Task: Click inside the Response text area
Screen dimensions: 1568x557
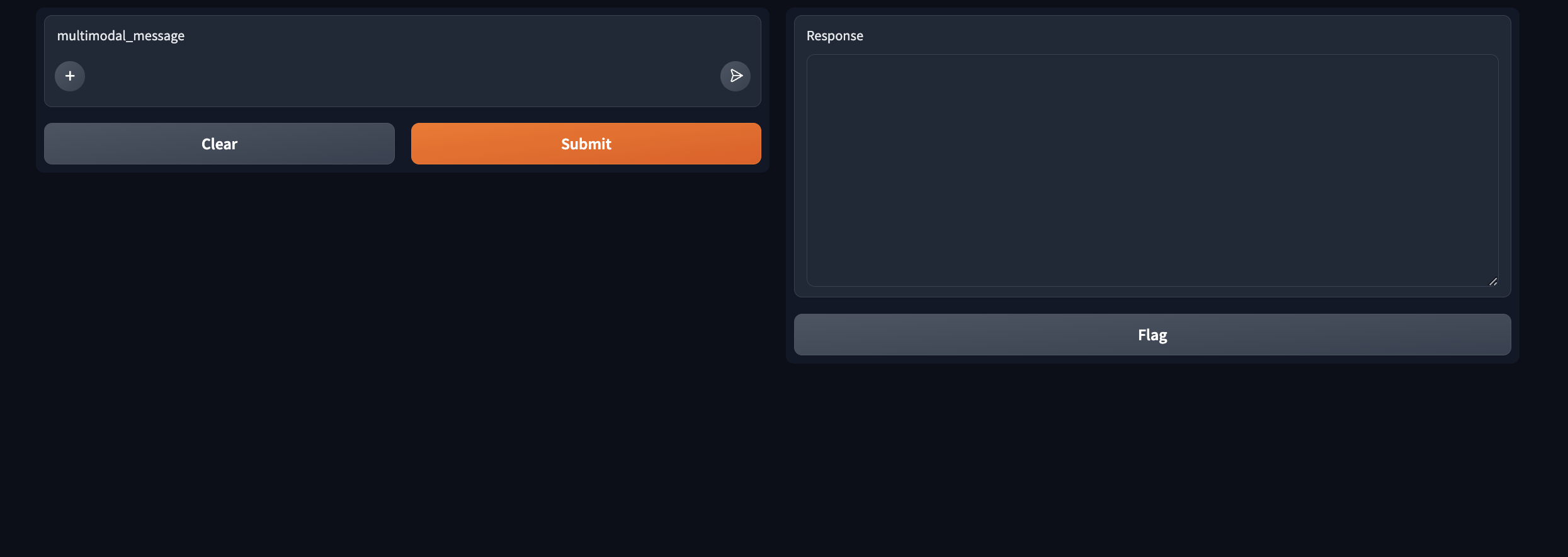Action: pos(1152,170)
